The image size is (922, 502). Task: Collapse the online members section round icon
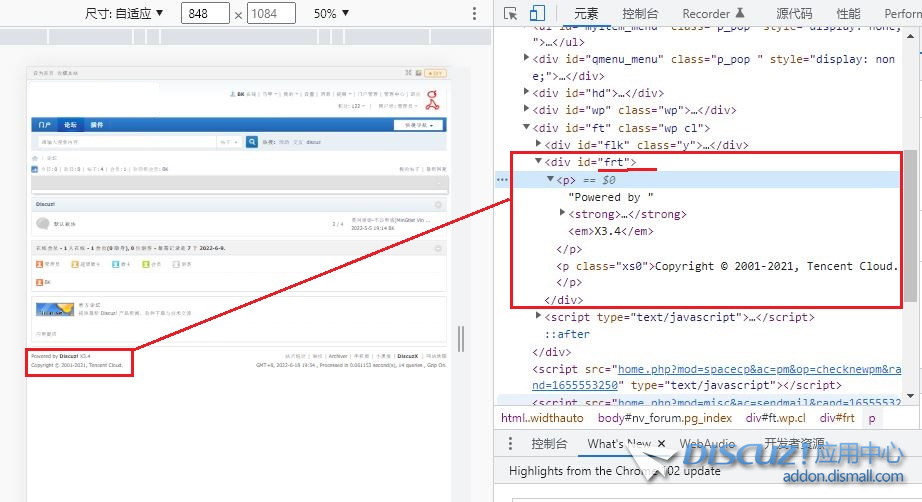(438, 249)
